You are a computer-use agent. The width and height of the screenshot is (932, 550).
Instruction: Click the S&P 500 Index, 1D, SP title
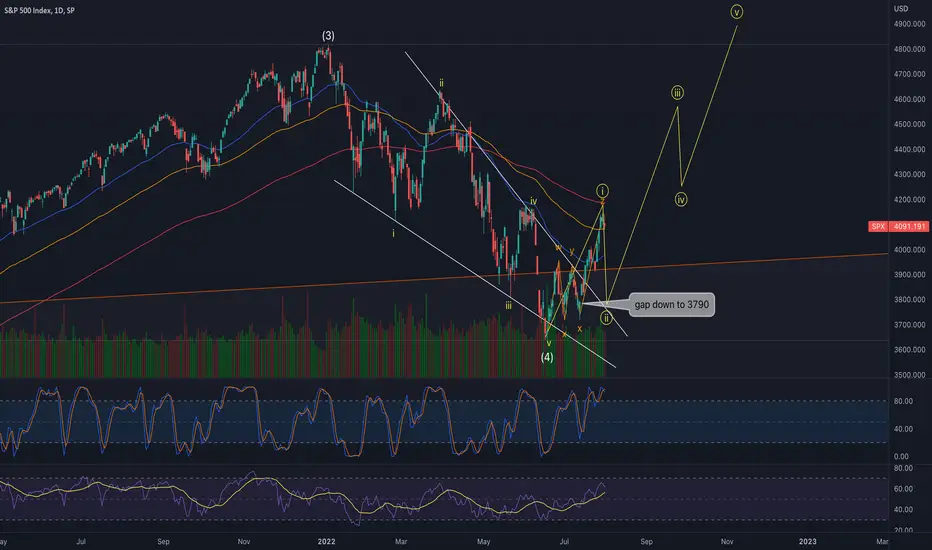(x=39, y=10)
